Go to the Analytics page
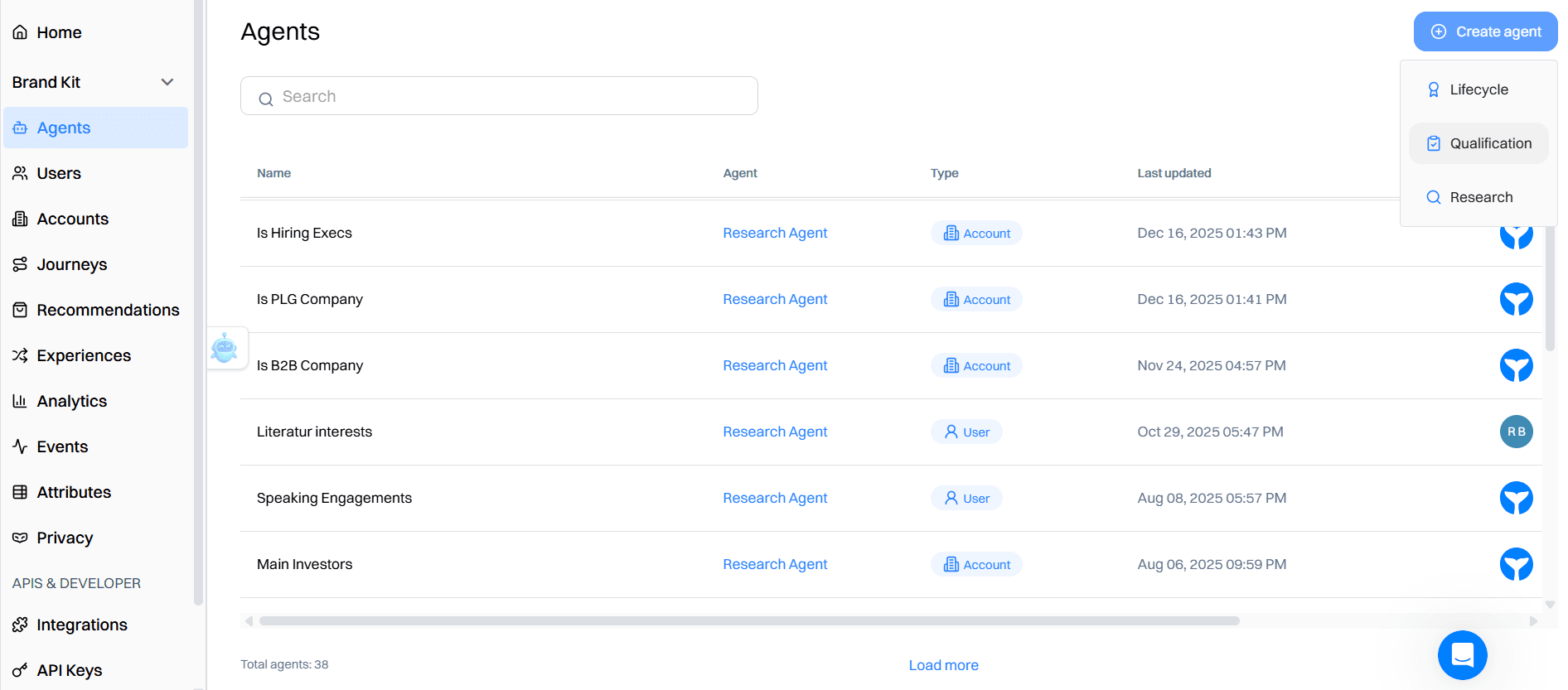 click(95, 401)
